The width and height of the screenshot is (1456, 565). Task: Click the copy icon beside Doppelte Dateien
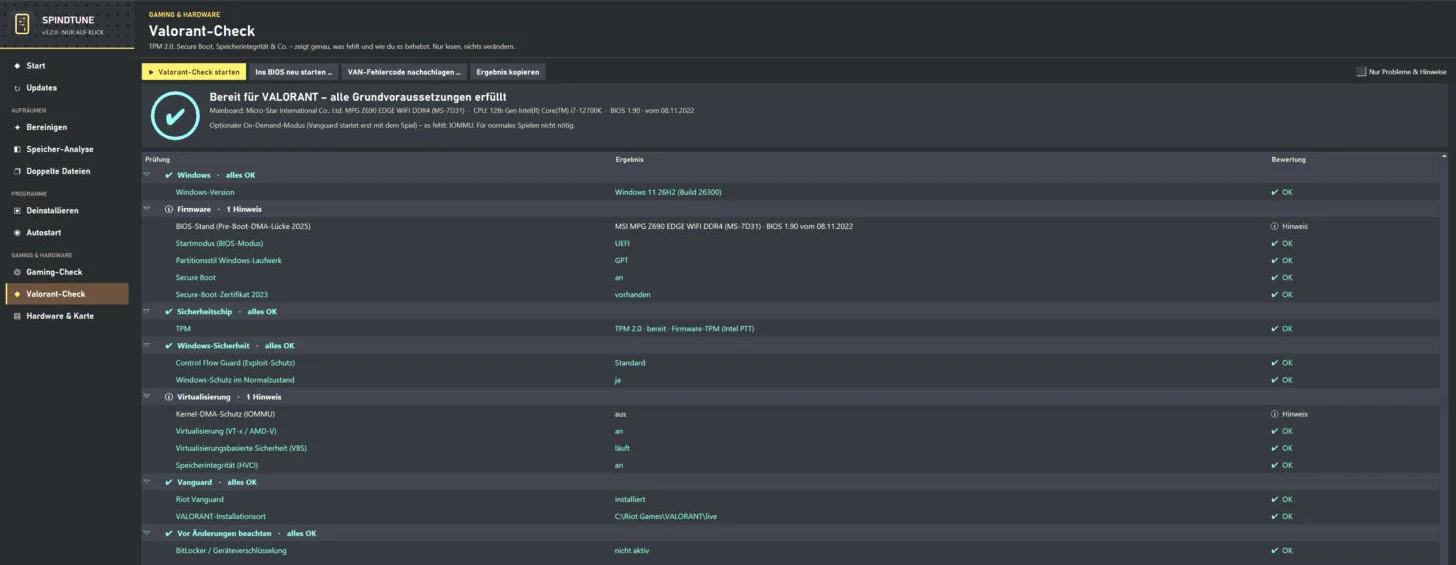(x=17, y=171)
